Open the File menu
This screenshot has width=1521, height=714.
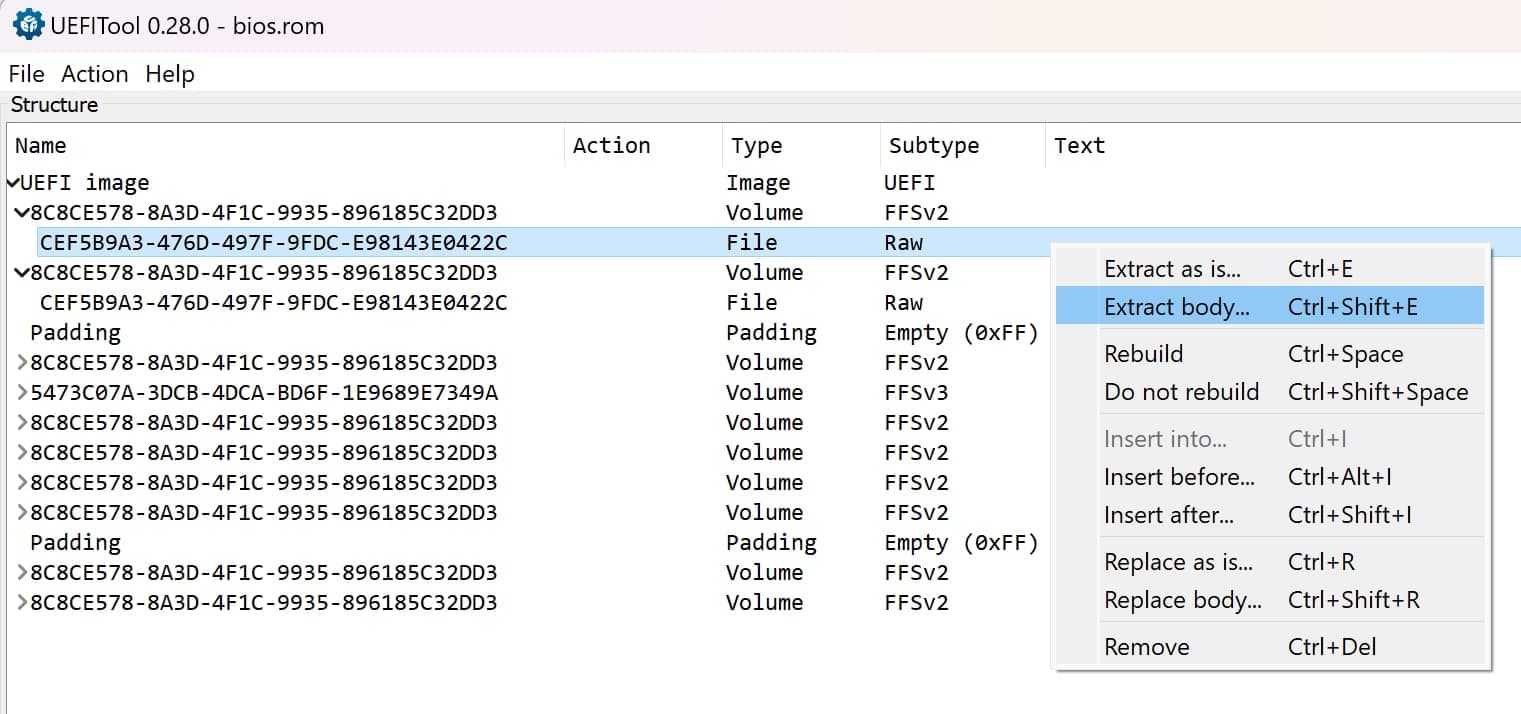(27, 74)
